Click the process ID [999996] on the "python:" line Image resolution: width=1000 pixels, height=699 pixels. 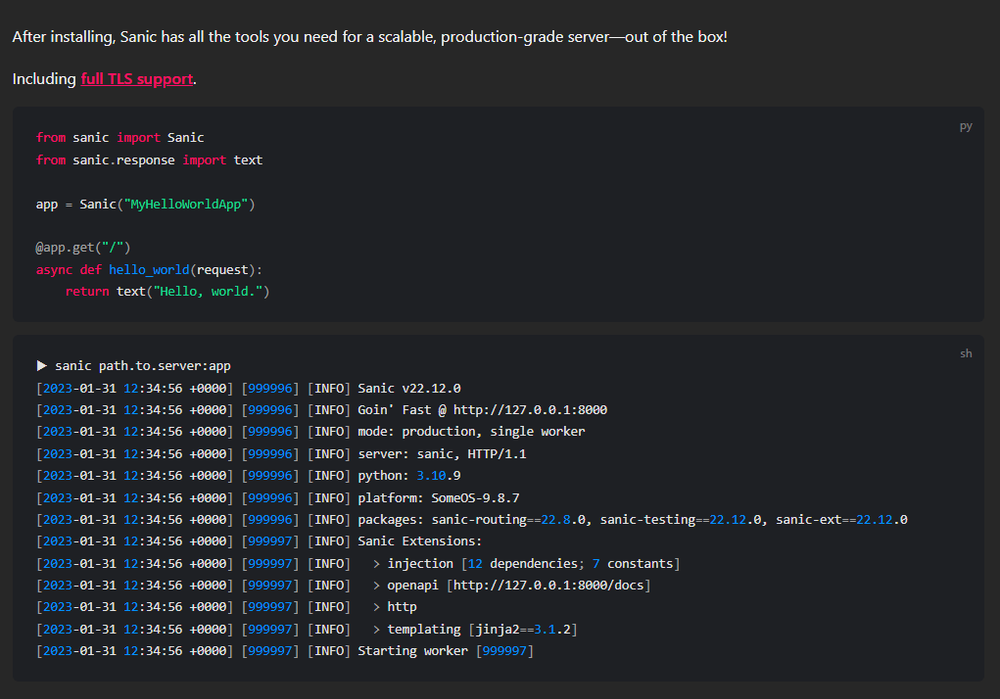[x=270, y=476]
